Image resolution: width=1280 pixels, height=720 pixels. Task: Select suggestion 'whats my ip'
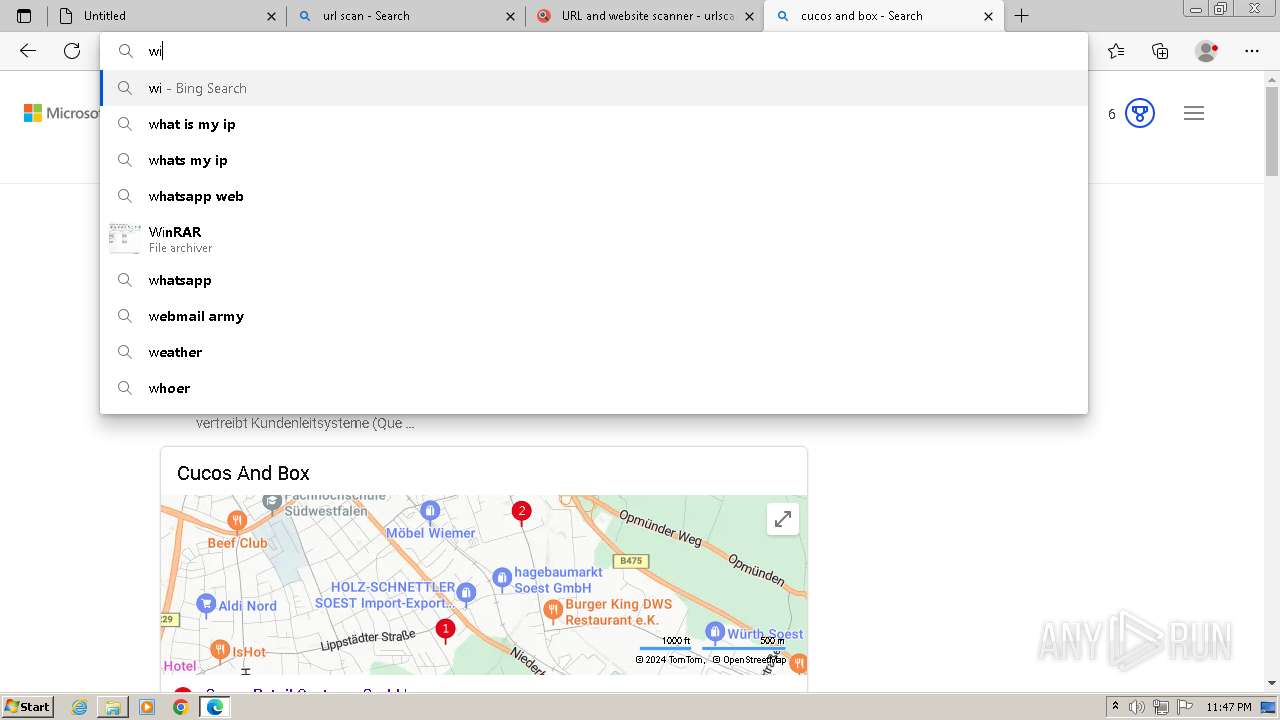click(594, 160)
